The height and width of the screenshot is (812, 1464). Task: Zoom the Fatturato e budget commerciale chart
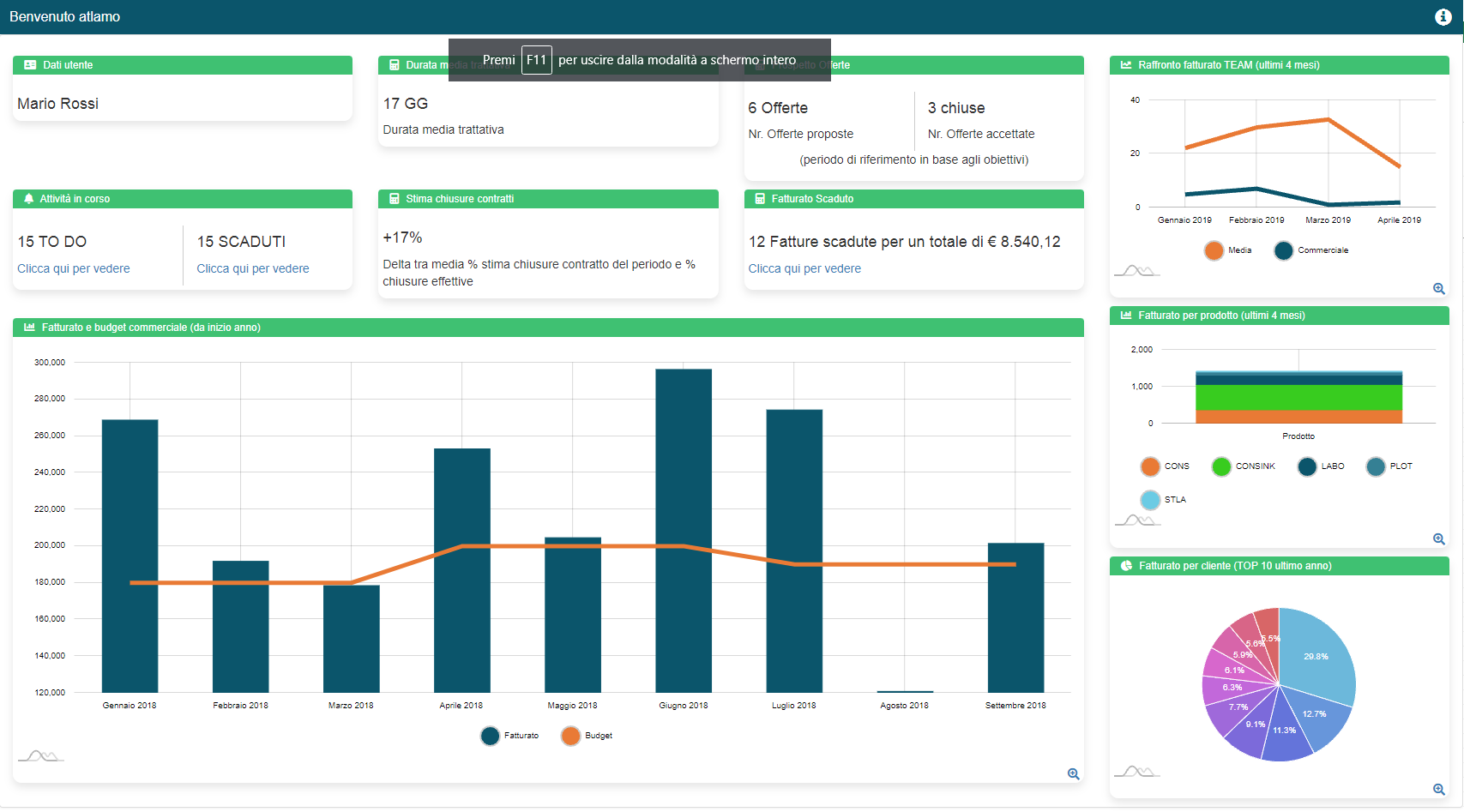click(x=1073, y=774)
